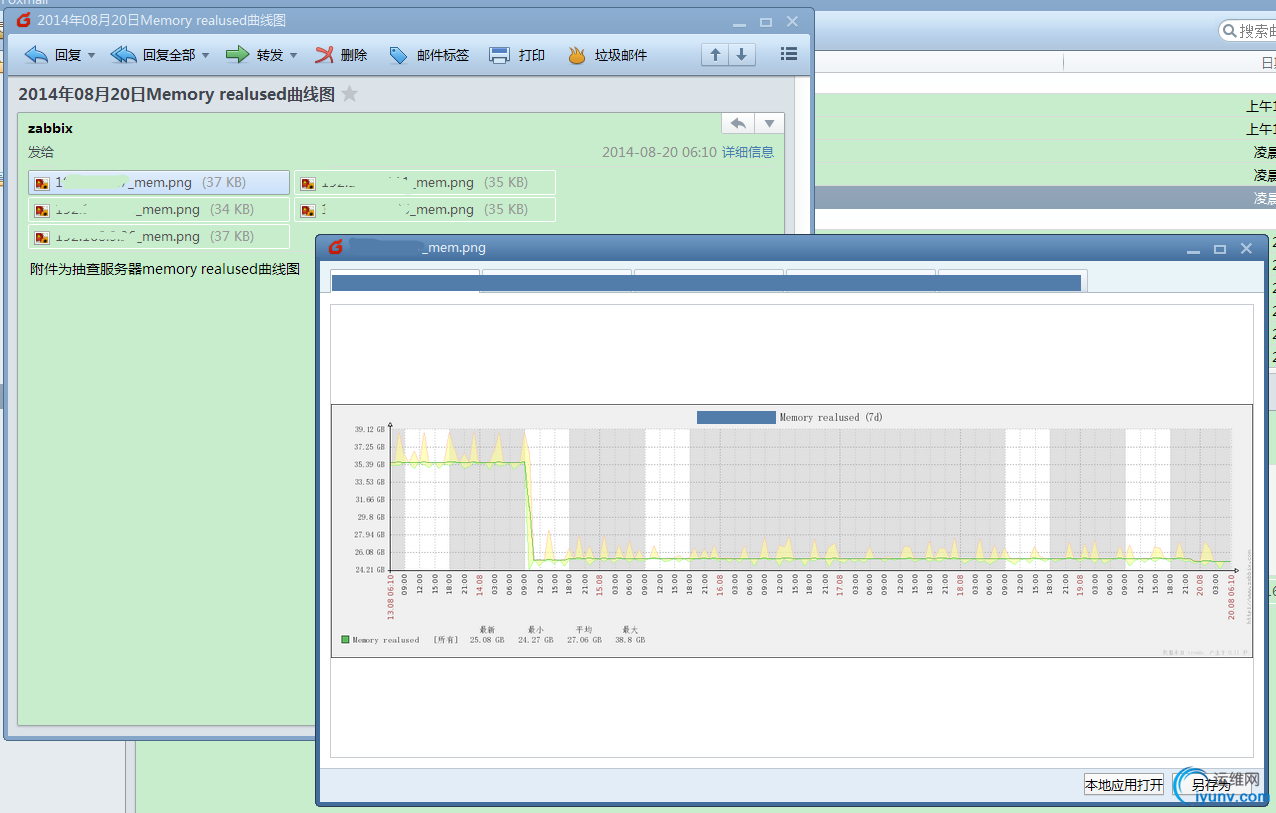Click sender name zabbix

50,128
